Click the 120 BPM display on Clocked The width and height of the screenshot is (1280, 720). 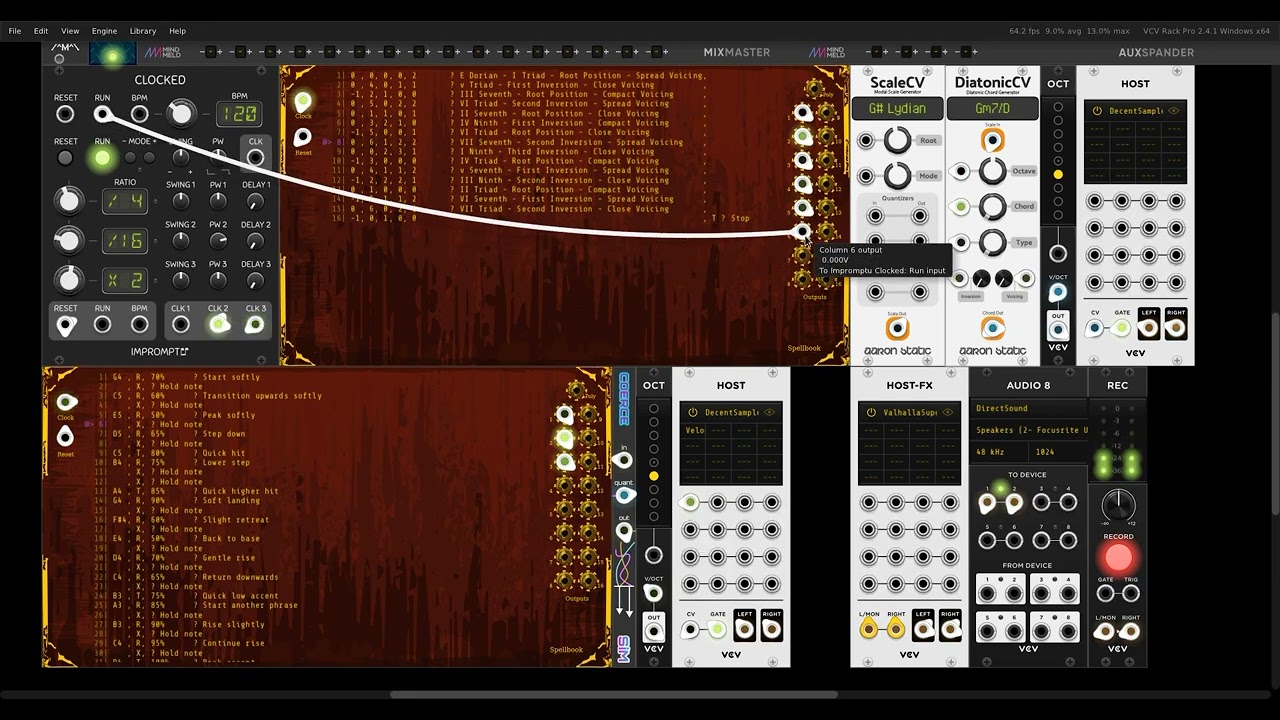pyautogui.click(x=239, y=114)
